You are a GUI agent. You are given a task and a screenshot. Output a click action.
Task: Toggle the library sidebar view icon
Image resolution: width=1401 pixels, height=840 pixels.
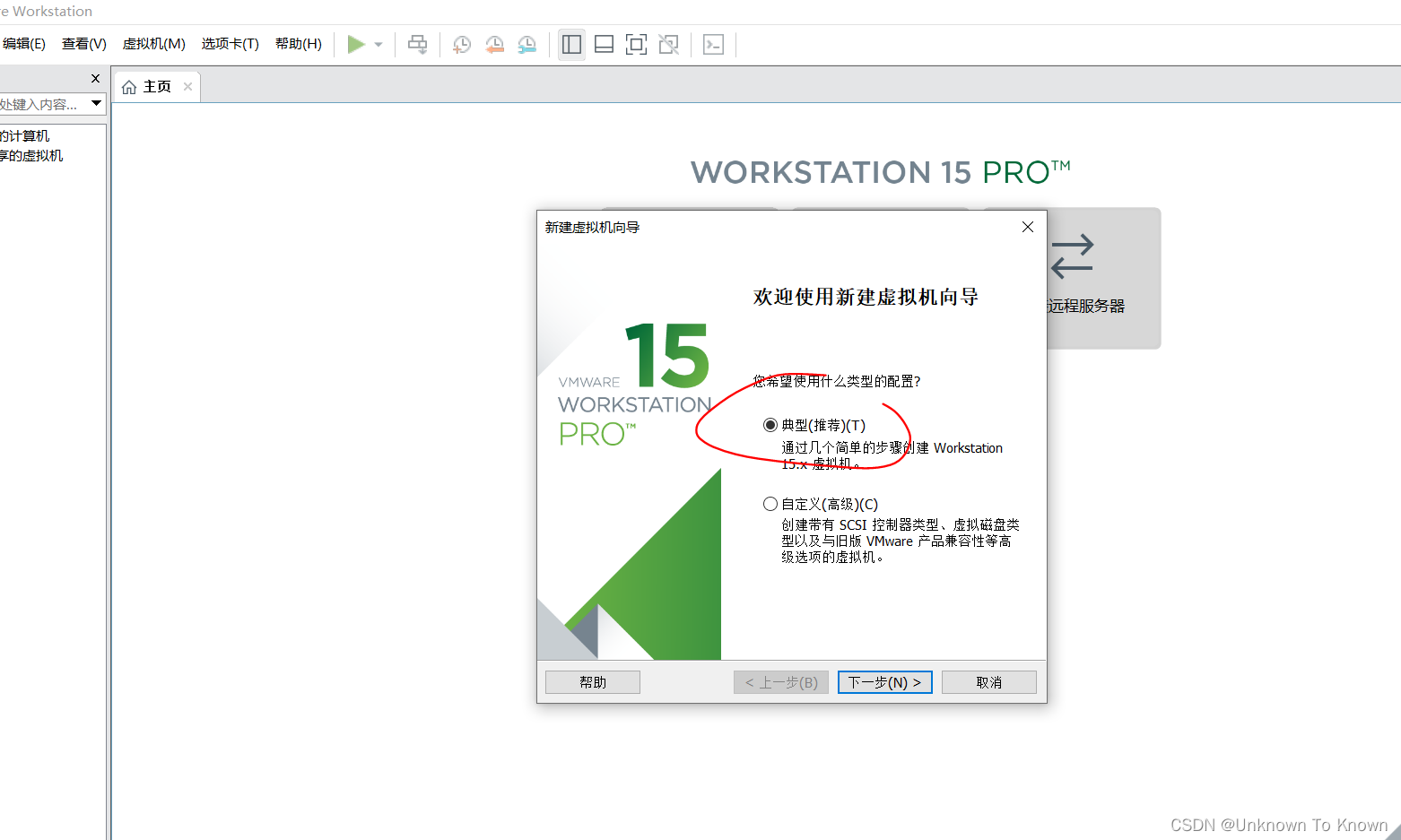[571, 44]
